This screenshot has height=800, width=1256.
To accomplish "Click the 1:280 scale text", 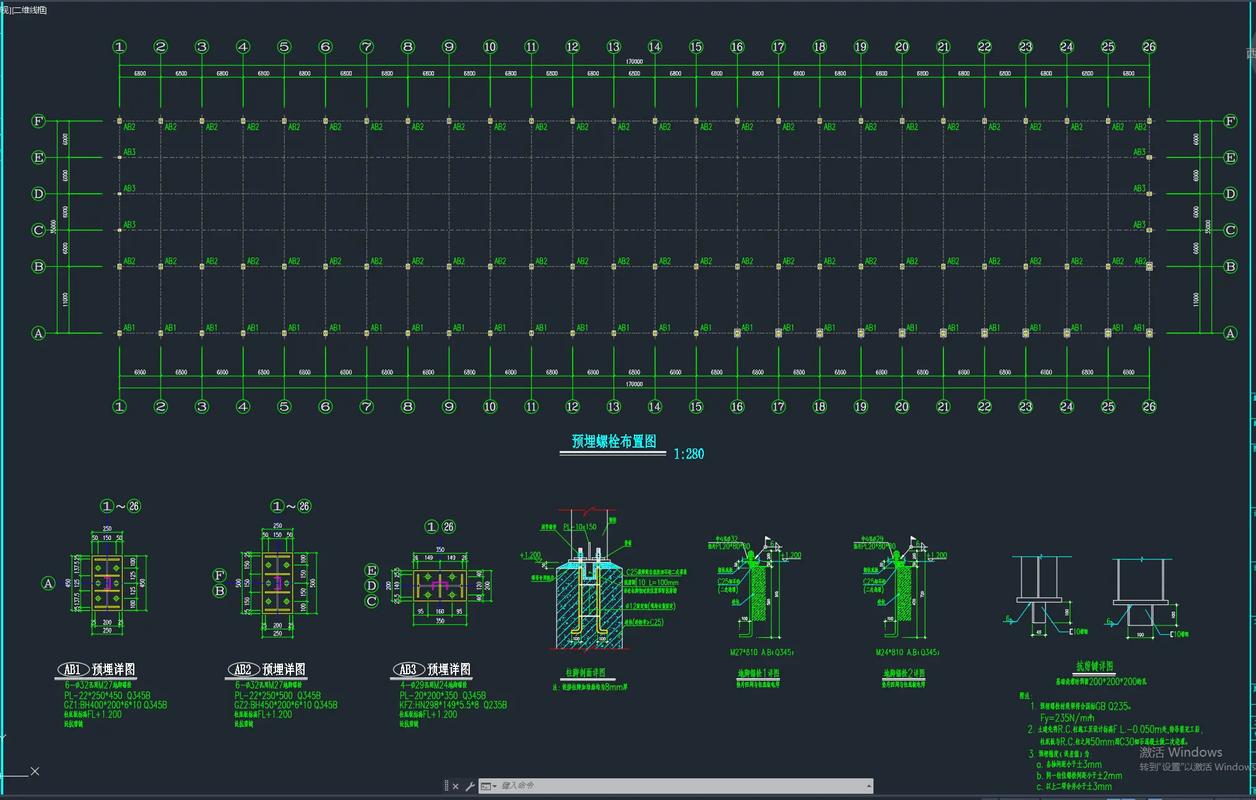I will [x=689, y=454].
